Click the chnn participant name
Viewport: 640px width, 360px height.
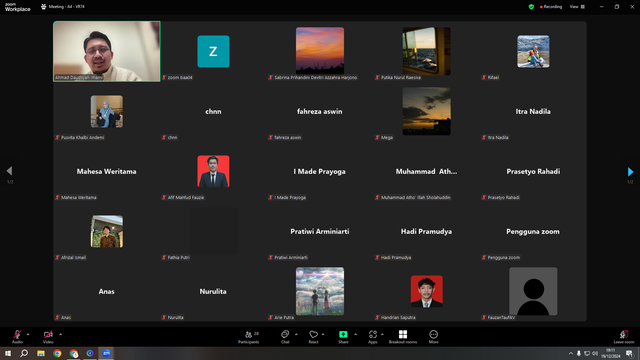[x=213, y=111]
